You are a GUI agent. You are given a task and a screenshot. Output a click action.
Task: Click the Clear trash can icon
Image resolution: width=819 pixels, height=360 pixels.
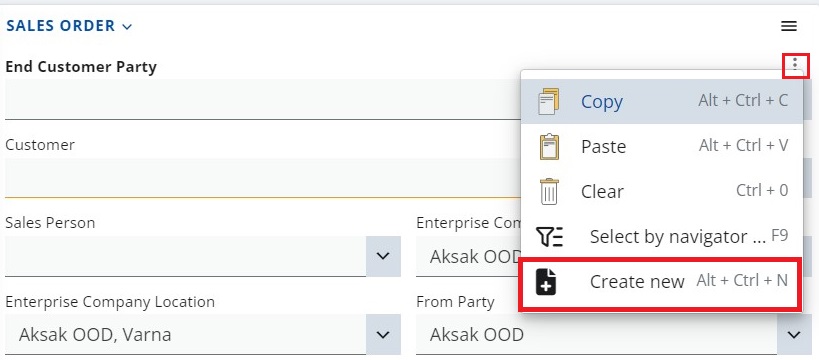(549, 191)
